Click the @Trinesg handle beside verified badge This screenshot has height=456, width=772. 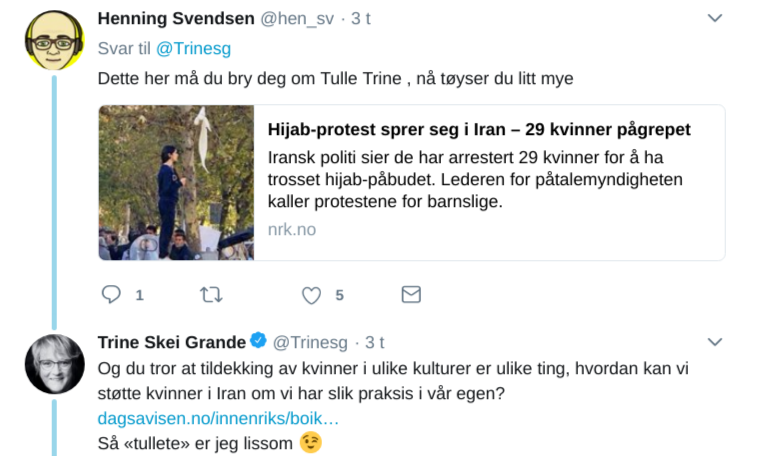pos(309,343)
